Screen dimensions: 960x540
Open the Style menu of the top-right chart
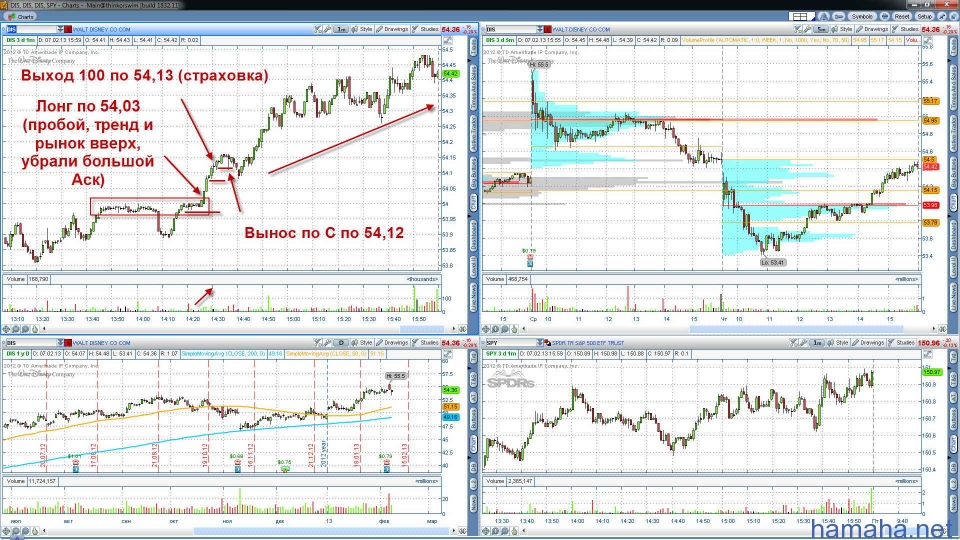(x=842, y=29)
